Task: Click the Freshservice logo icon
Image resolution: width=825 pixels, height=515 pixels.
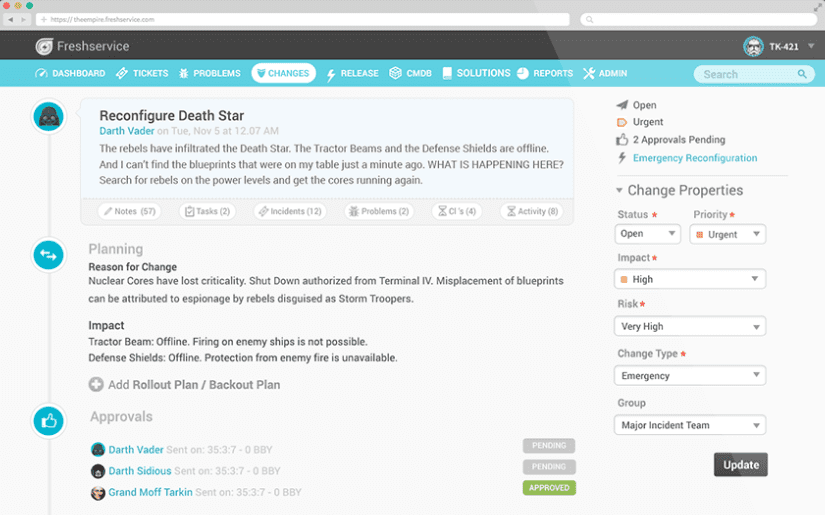Action: (x=44, y=46)
